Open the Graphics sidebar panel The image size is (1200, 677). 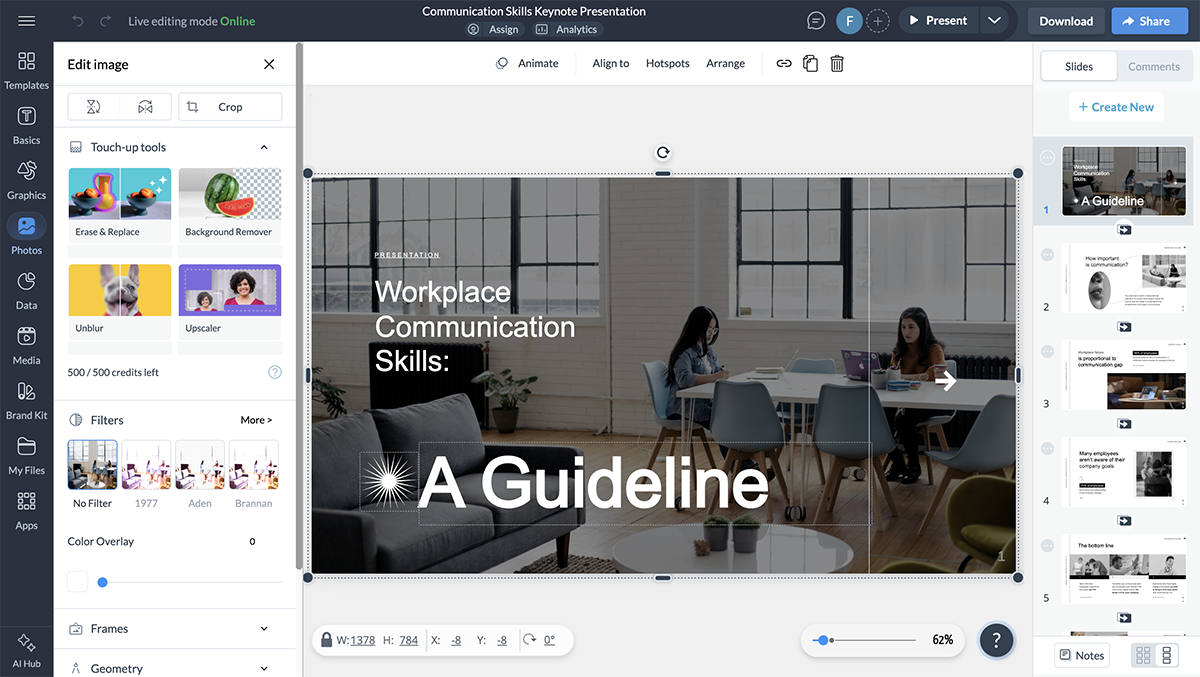click(26, 180)
